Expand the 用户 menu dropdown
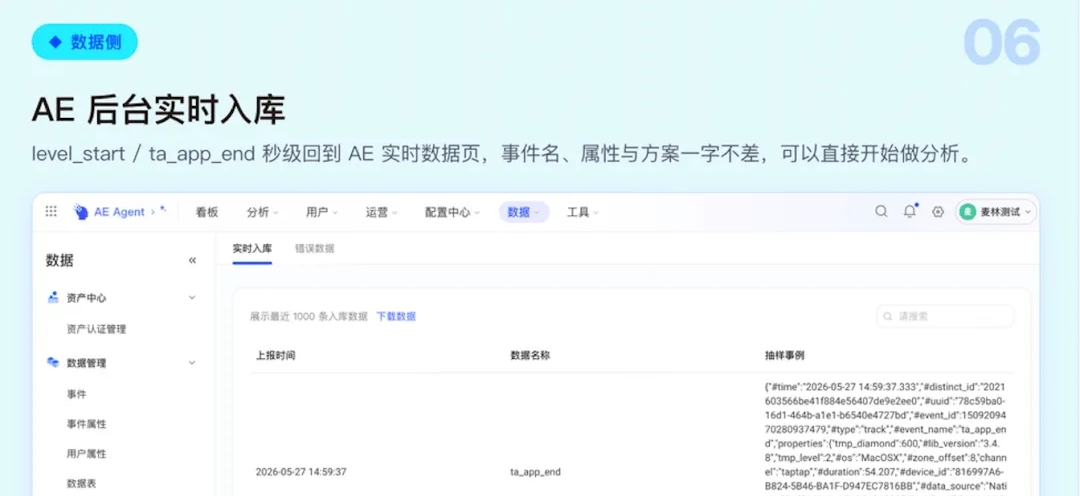This screenshot has height=496, width=1080. pyautogui.click(x=322, y=212)
